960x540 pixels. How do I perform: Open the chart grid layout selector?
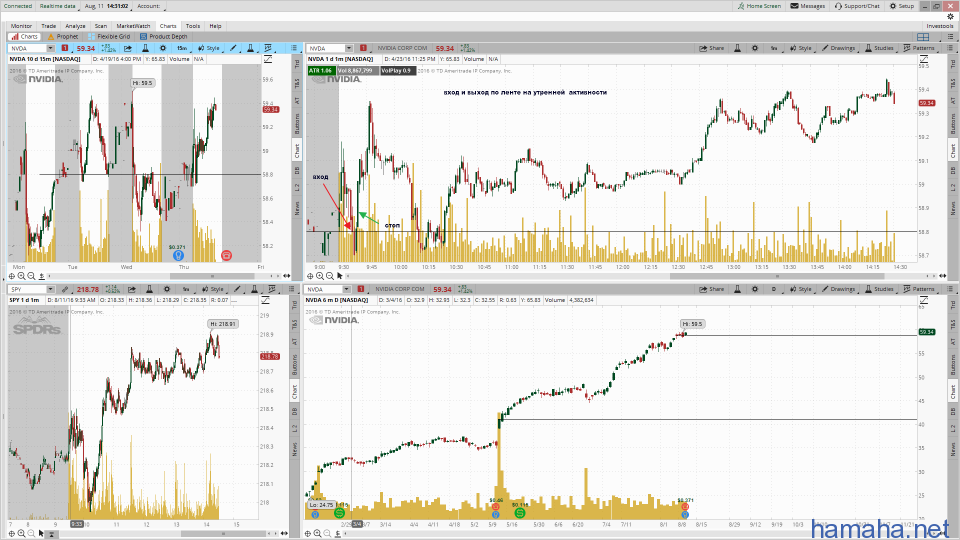pyautogui.click(x=923, y=37)
